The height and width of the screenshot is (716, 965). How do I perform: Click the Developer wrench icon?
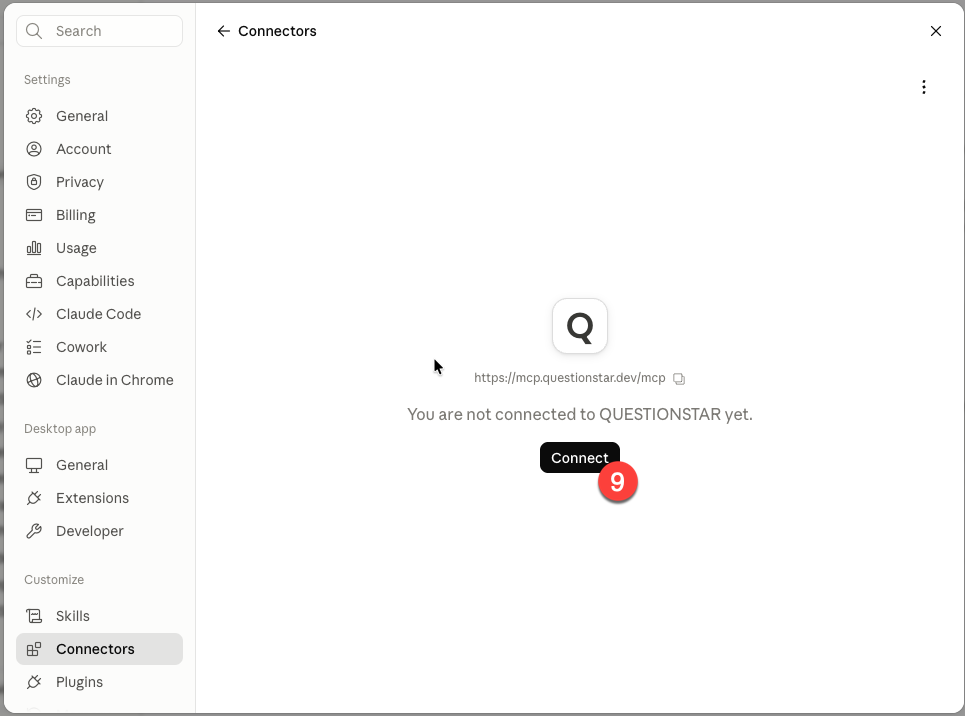[34, 531]
